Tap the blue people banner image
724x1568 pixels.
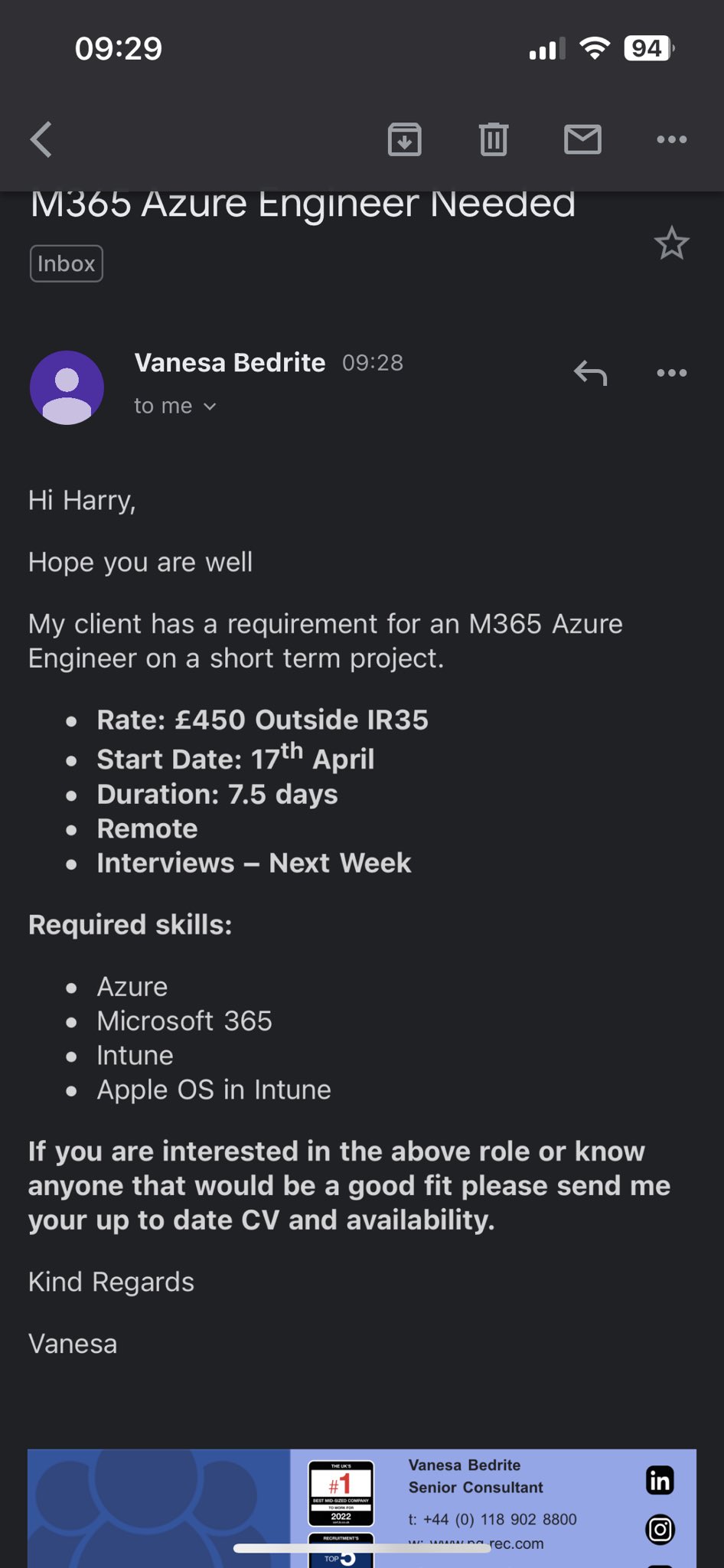click(x=158, y=1508)
